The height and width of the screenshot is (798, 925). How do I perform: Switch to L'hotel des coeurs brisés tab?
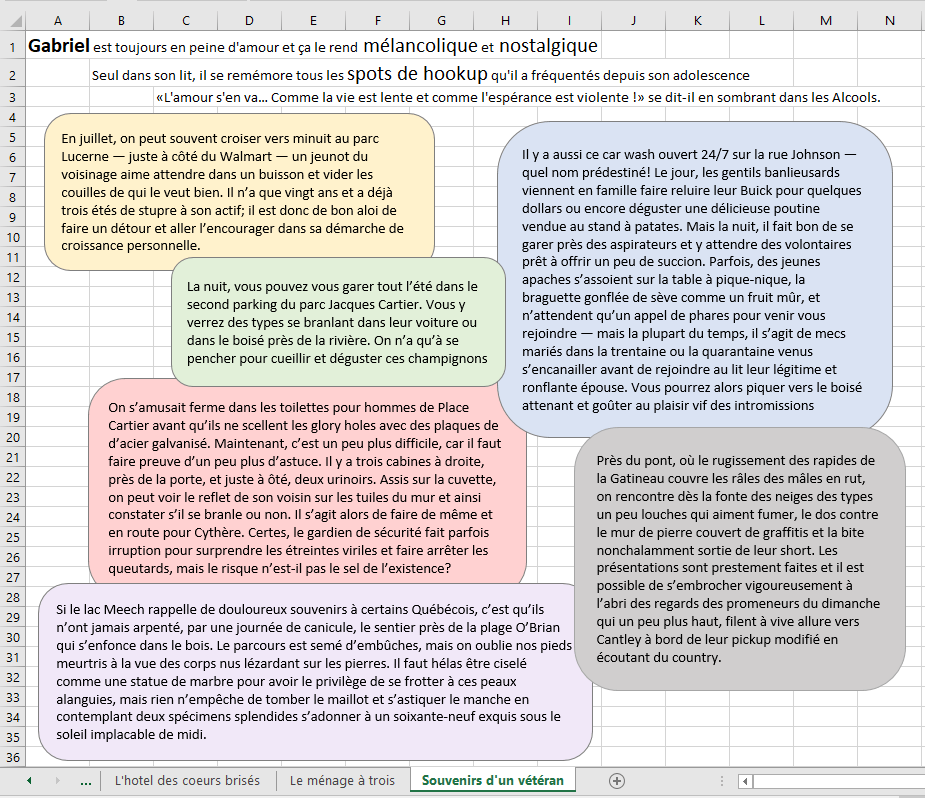pos(187,781)
